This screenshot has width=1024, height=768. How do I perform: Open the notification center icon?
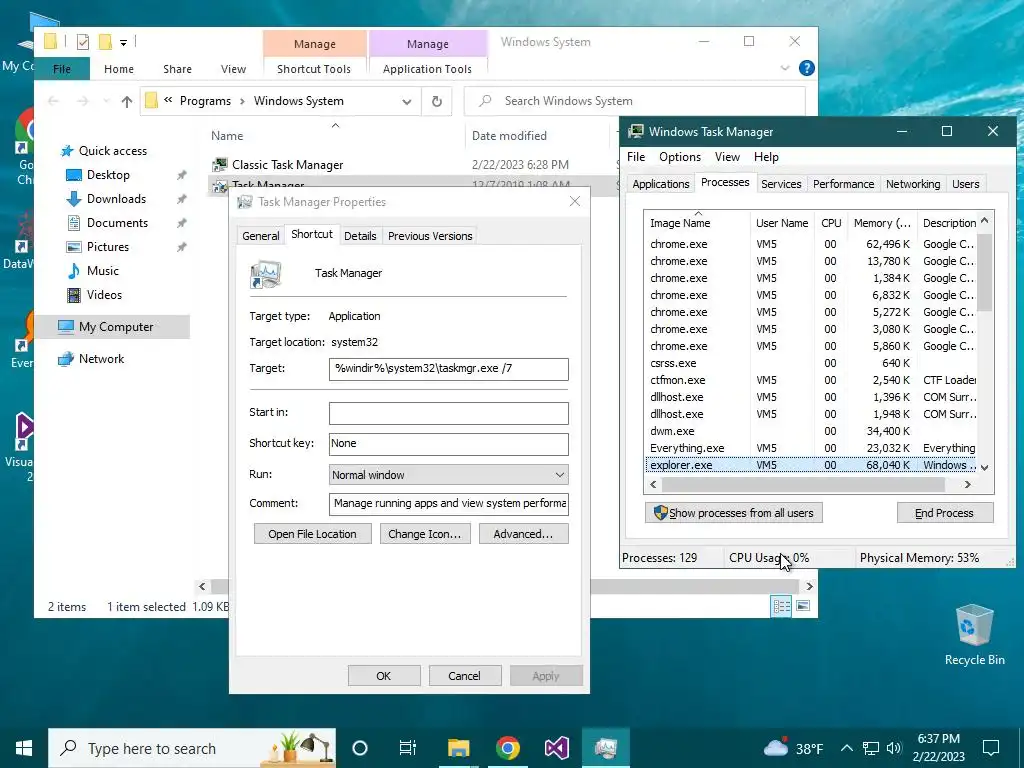991,748
